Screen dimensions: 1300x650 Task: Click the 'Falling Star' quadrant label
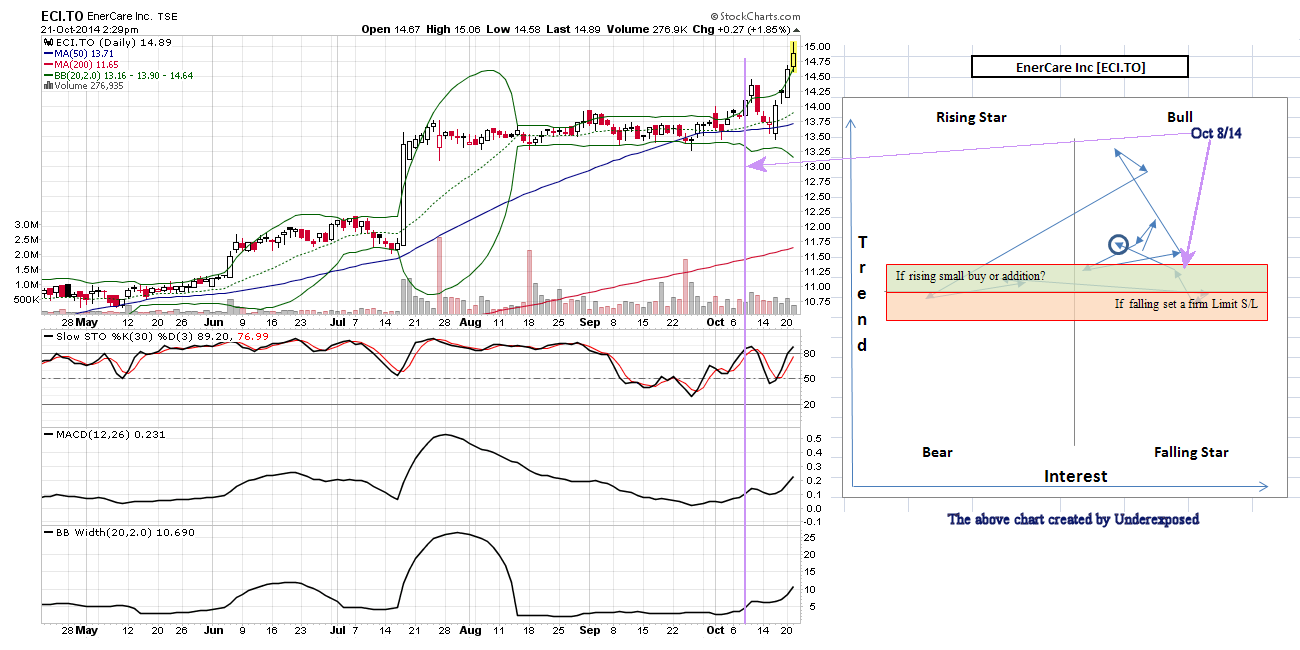(1191, 452)
